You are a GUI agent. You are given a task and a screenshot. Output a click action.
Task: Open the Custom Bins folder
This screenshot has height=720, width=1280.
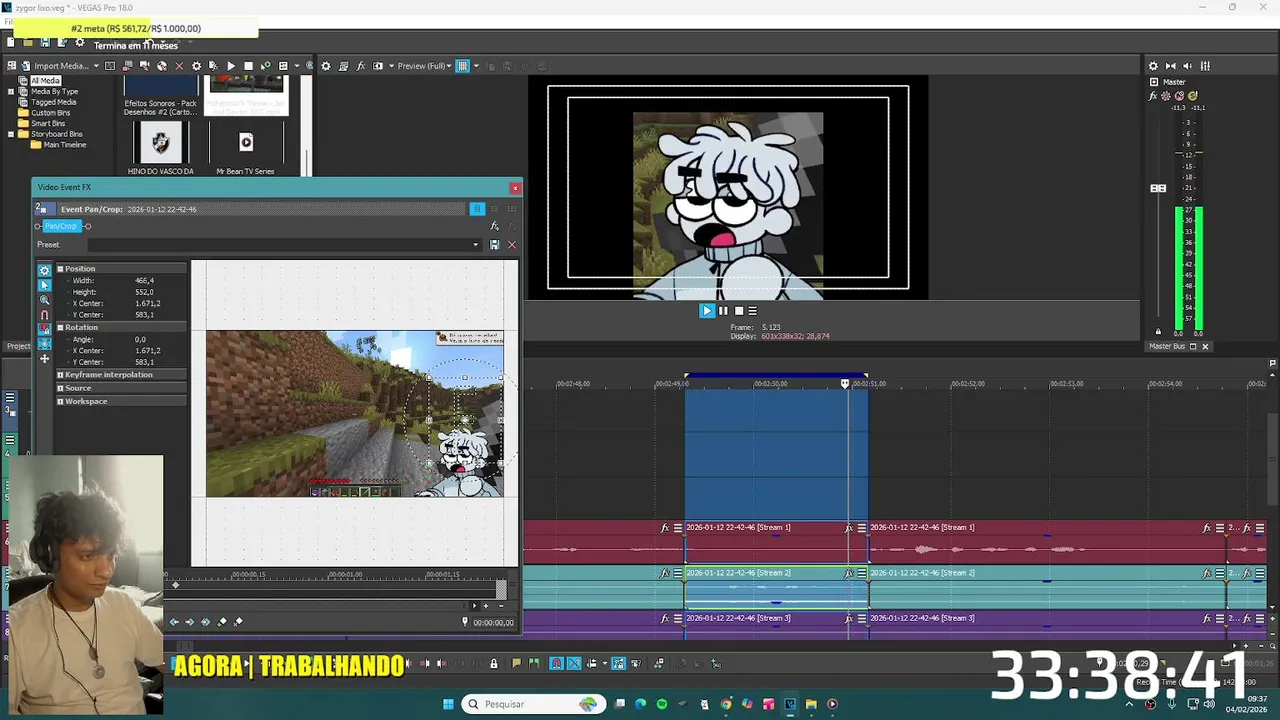click(x=50, y=113)
